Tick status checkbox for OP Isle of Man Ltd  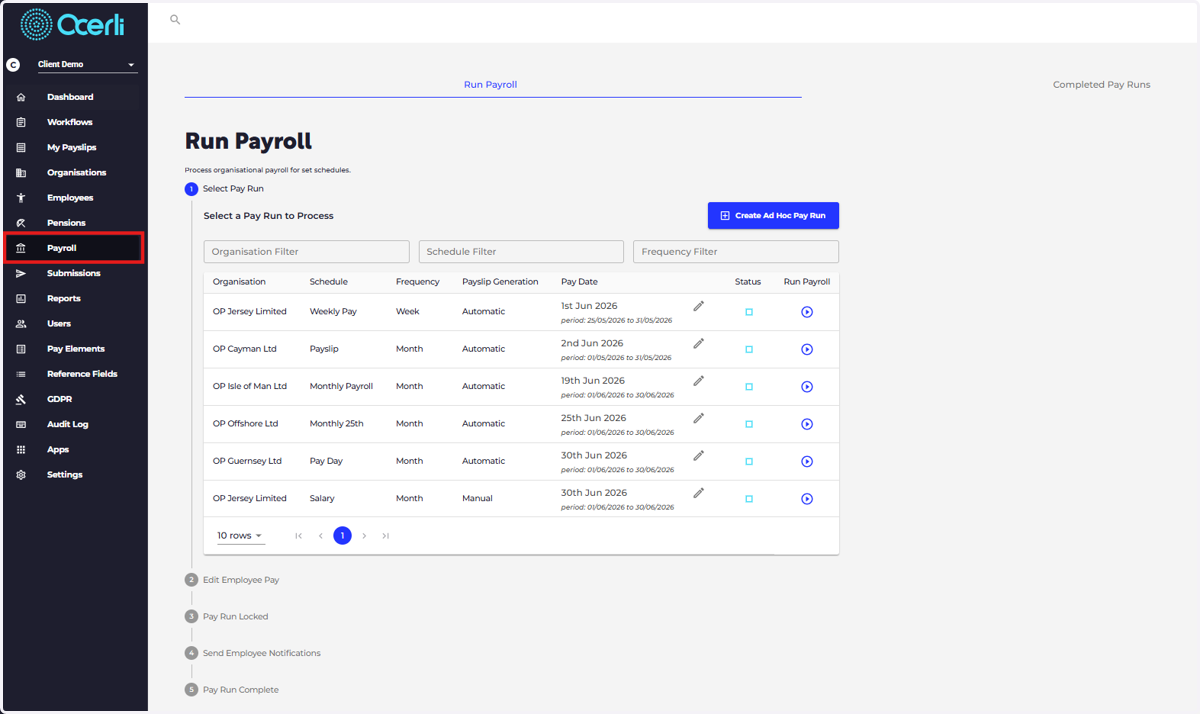[749, 387]
